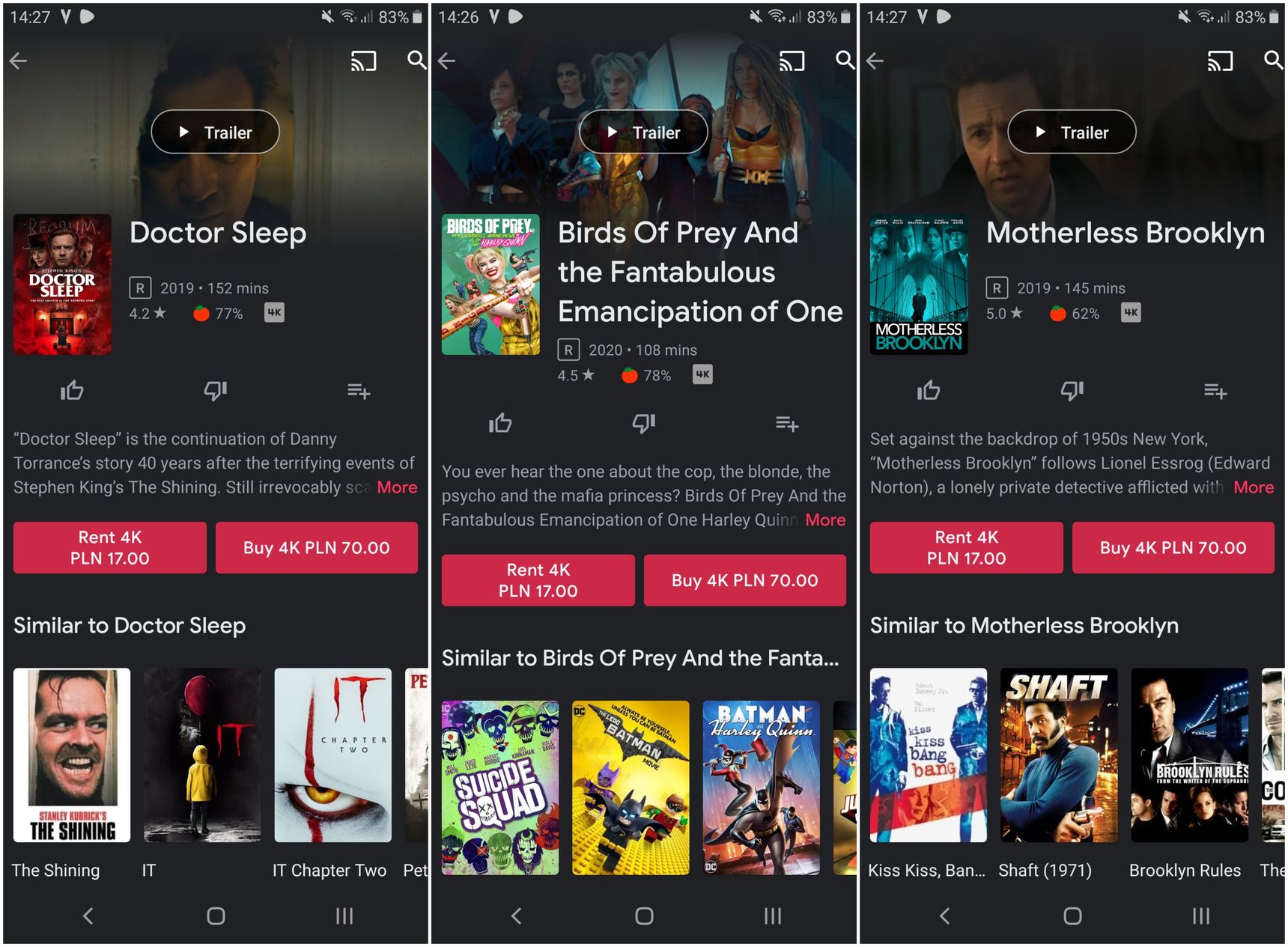Dislike Birds Of Prey with thumbs down
This screenshot has width=1288, height=947.
pos(644,423)
